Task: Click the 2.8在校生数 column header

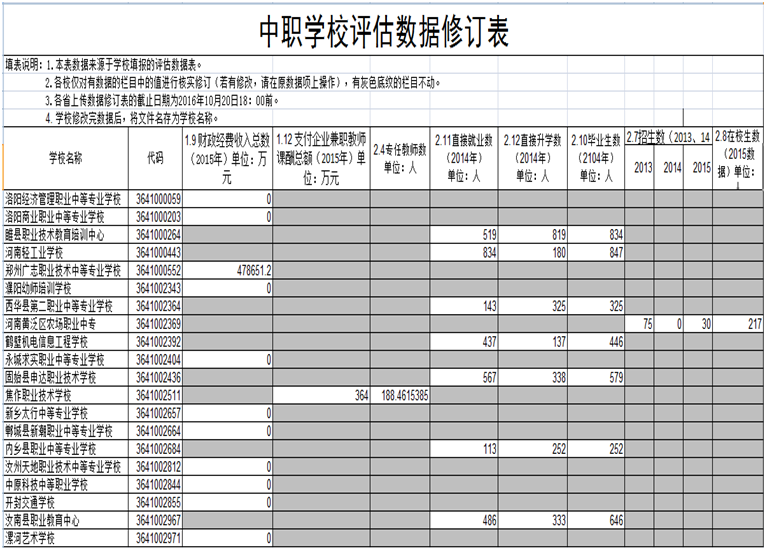Action: tap(739, 159)
